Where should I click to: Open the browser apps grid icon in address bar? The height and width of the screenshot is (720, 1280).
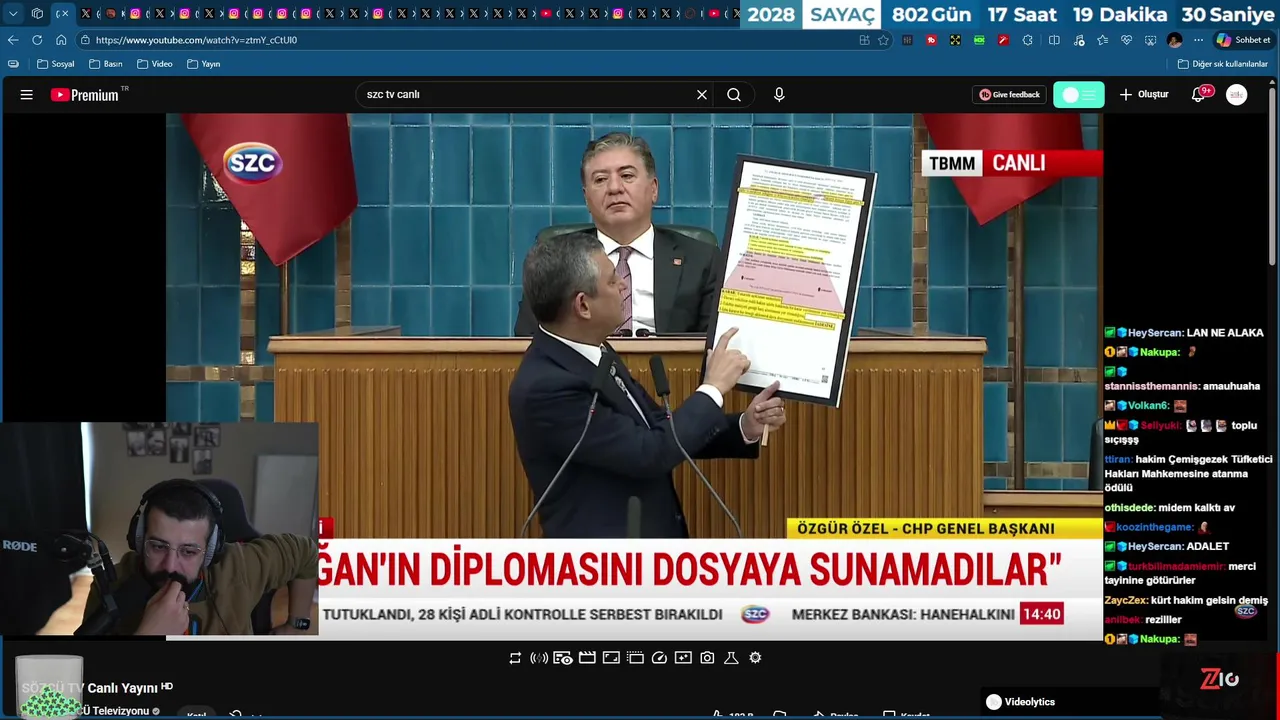[864, 40]
